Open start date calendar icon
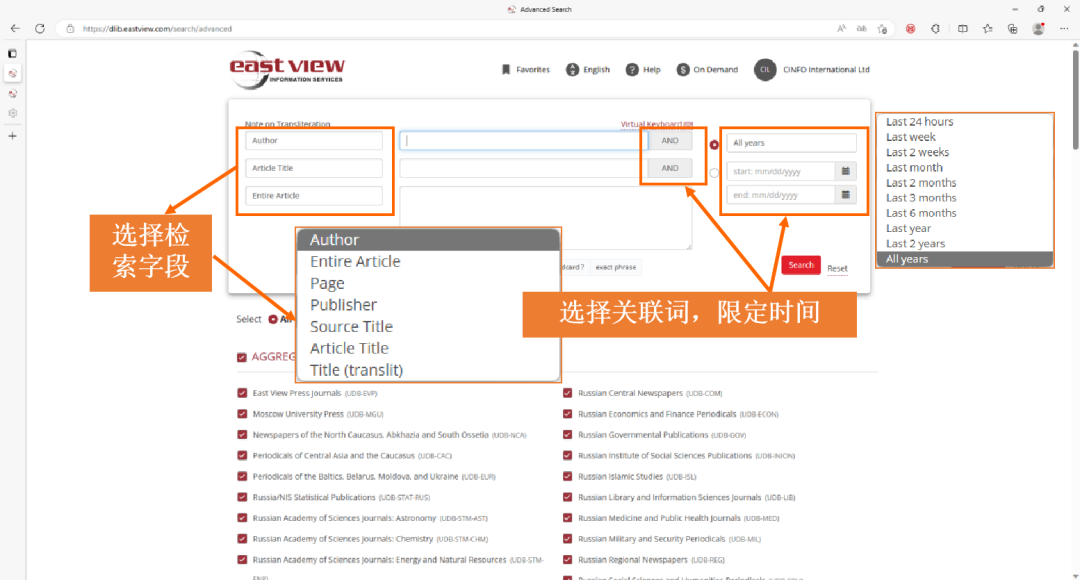This screenshot has width=1080, height=580. pos(846,171)
